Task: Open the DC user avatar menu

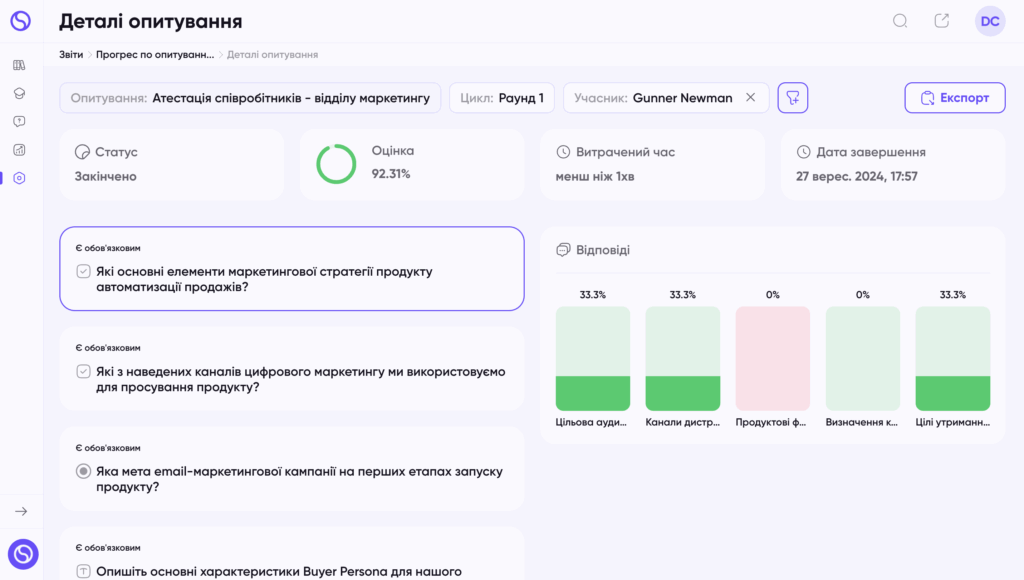Action: 990,21
